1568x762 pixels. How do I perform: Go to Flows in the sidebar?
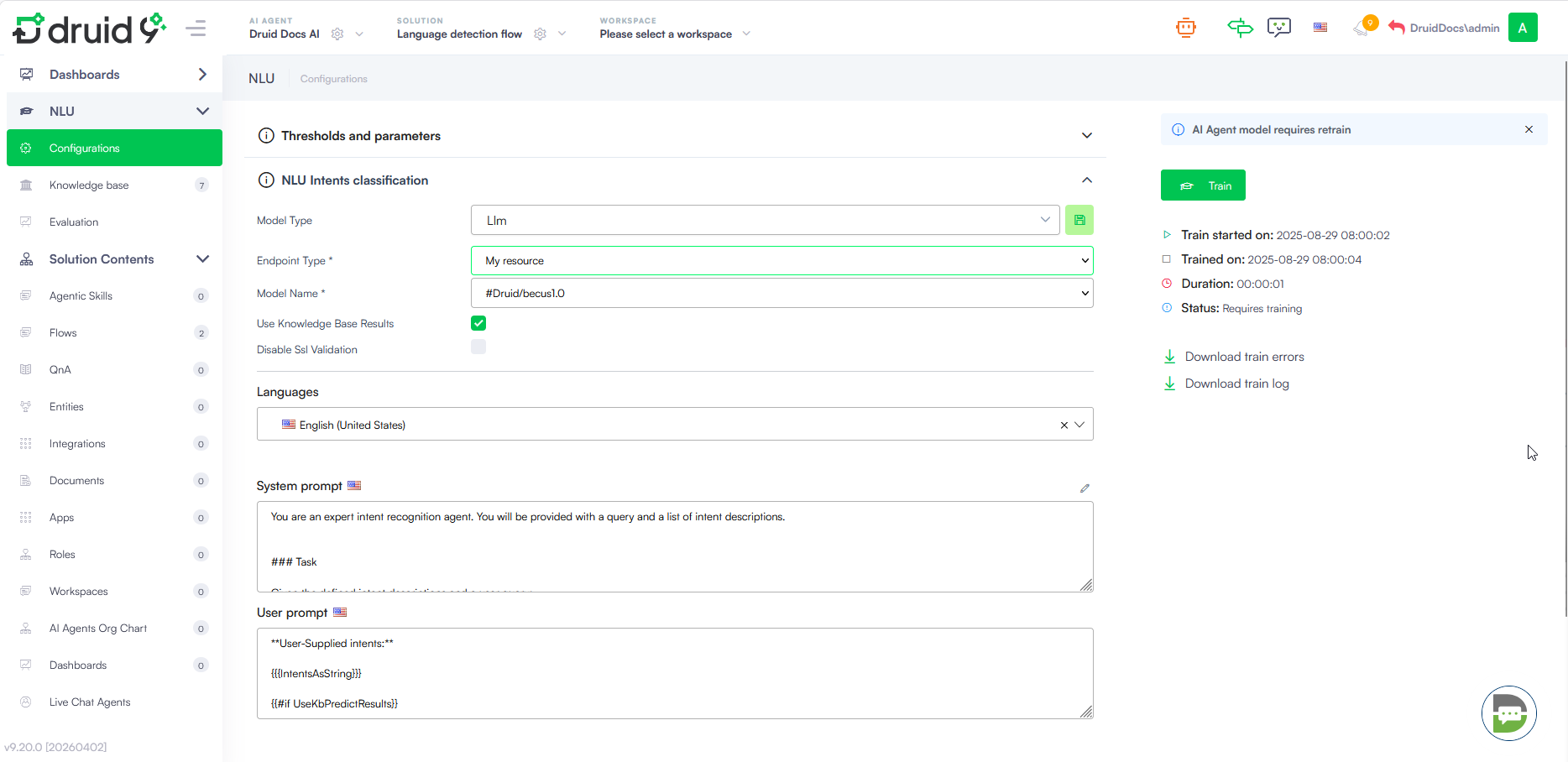click(63, 333)
